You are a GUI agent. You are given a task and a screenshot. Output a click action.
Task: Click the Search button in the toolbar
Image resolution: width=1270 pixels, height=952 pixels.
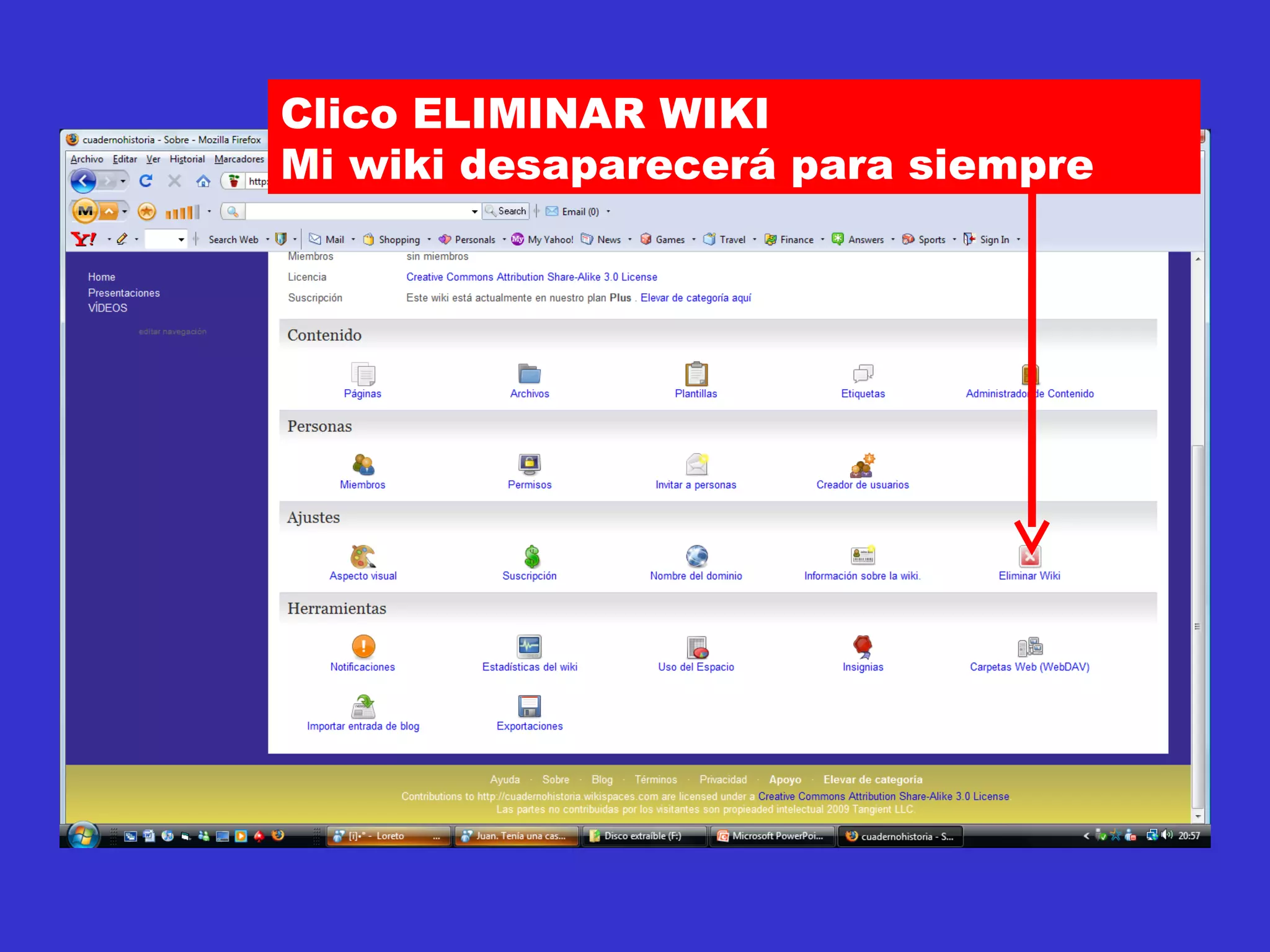506,211
